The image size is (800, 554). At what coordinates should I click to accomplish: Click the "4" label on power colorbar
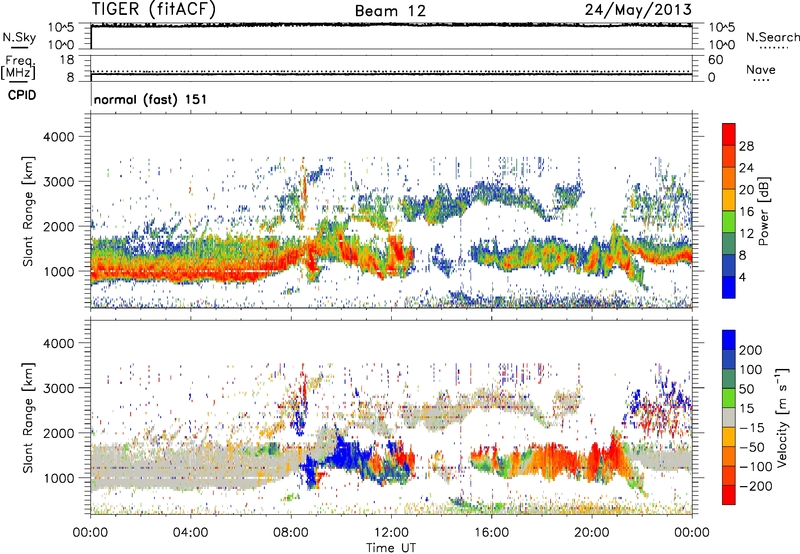coord(743,278)
